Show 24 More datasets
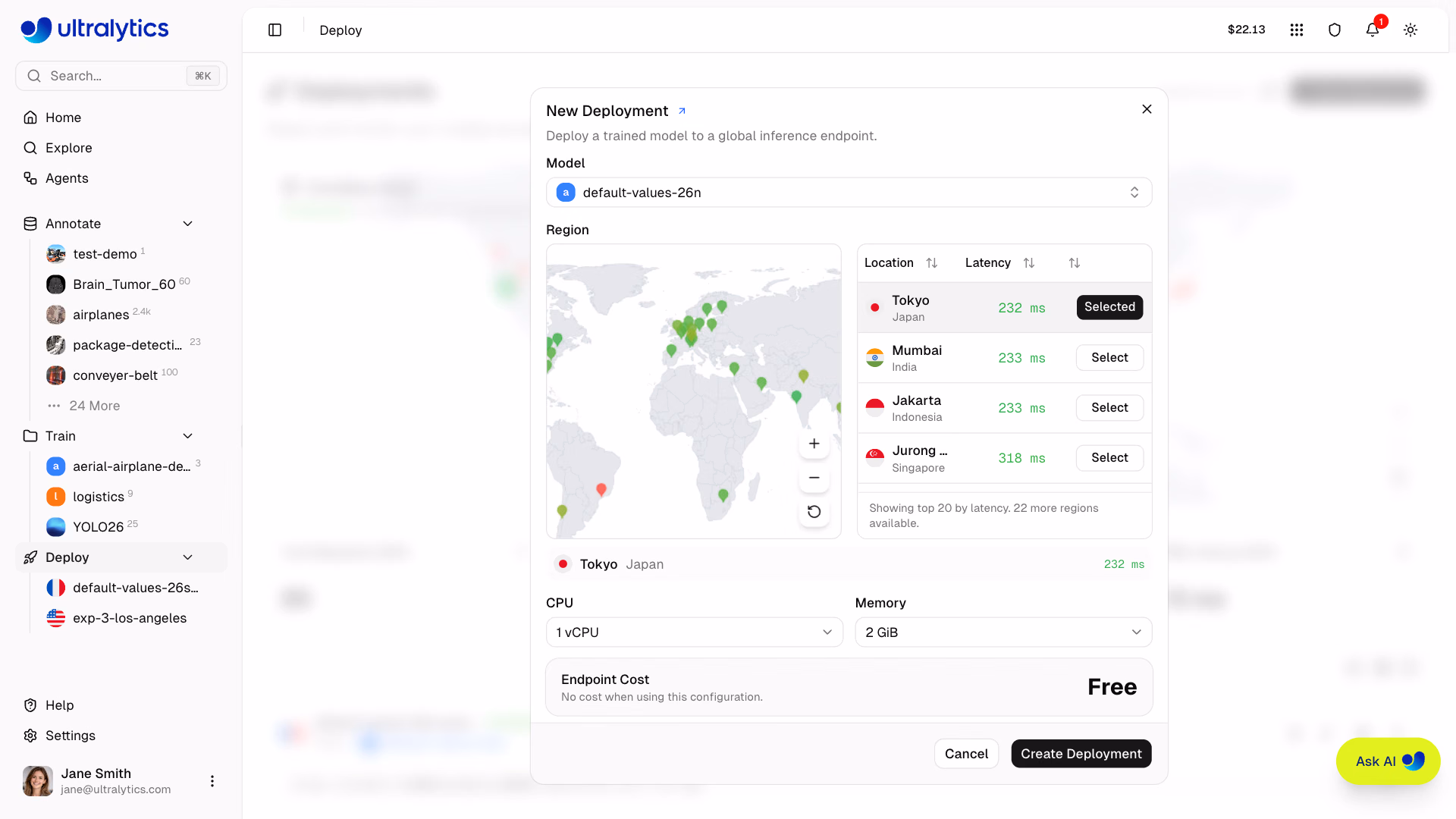 point(94,406)
